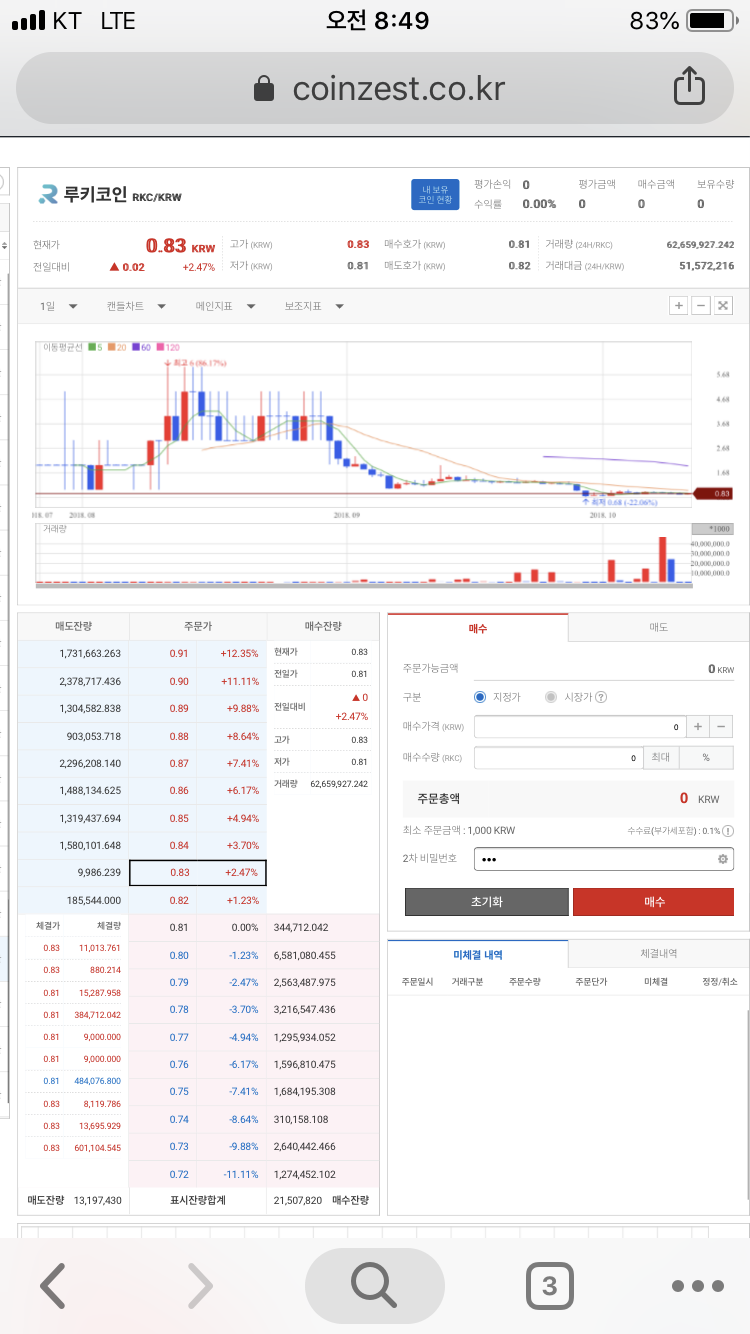Select the highlighted 0.83 price row
Screen dimensions: 750x1334
[198, 872]
